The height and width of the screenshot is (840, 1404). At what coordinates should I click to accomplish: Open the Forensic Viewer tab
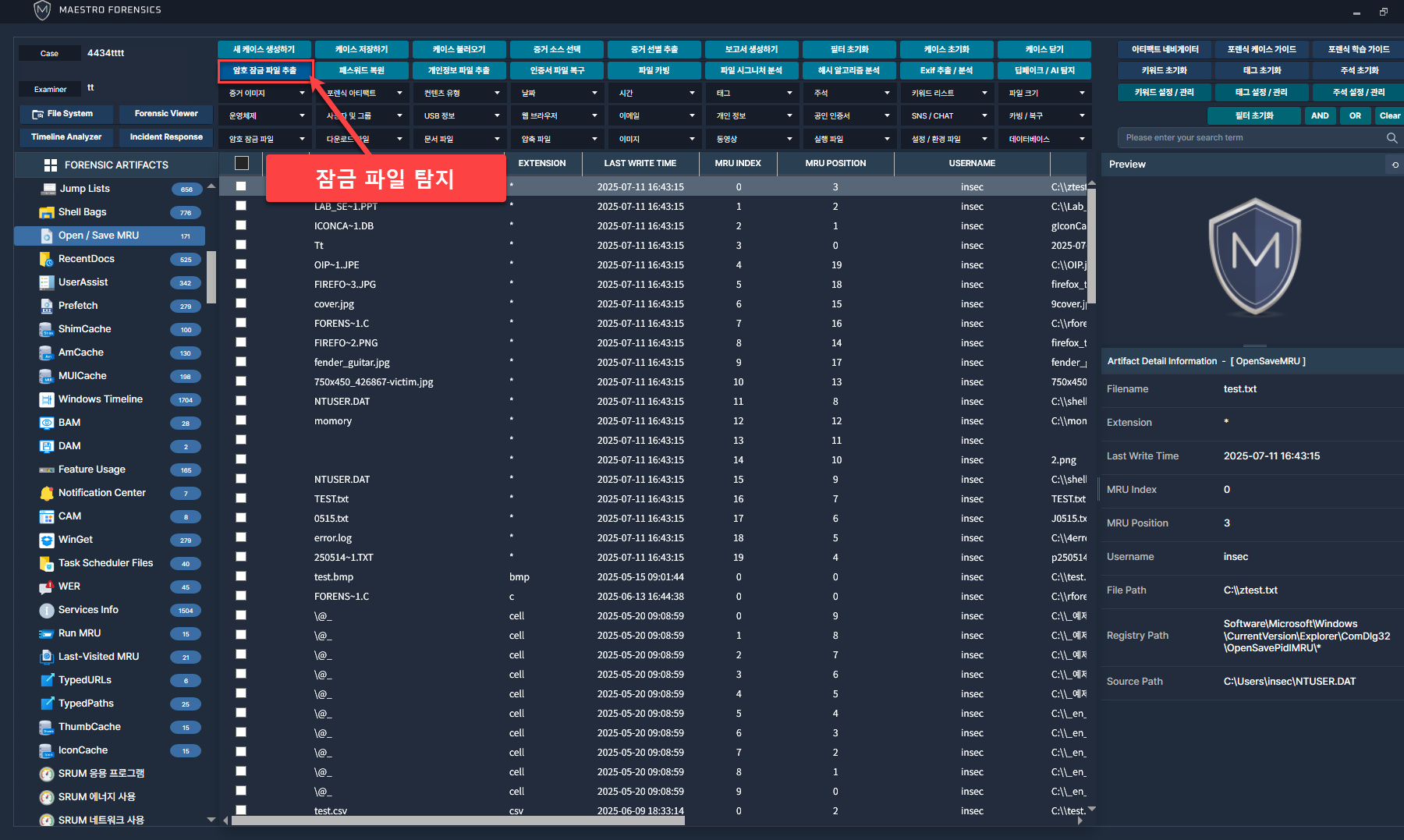click(x=166, y=114)
